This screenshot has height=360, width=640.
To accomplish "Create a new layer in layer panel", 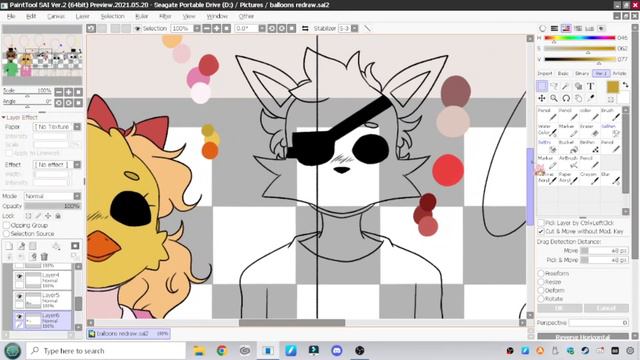I will [x=9, y=246].
